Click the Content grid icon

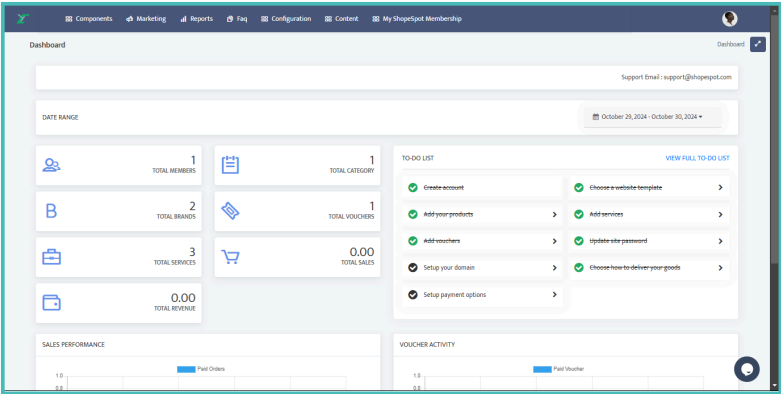tap(328, 19)
